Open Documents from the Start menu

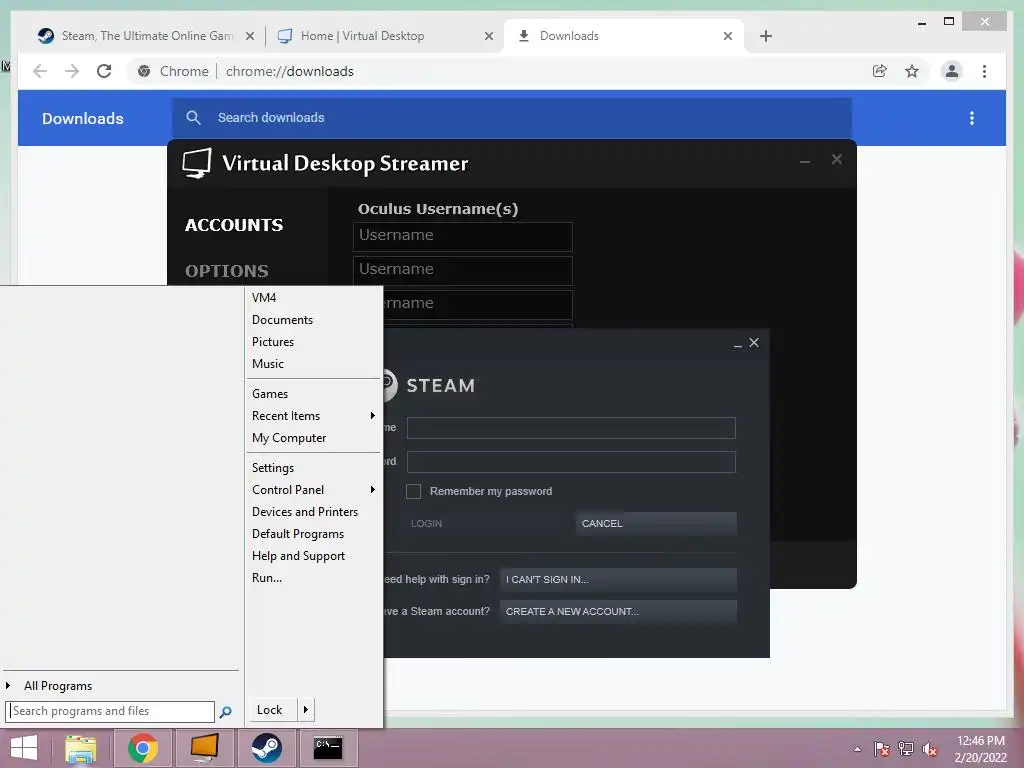point(282,320)
